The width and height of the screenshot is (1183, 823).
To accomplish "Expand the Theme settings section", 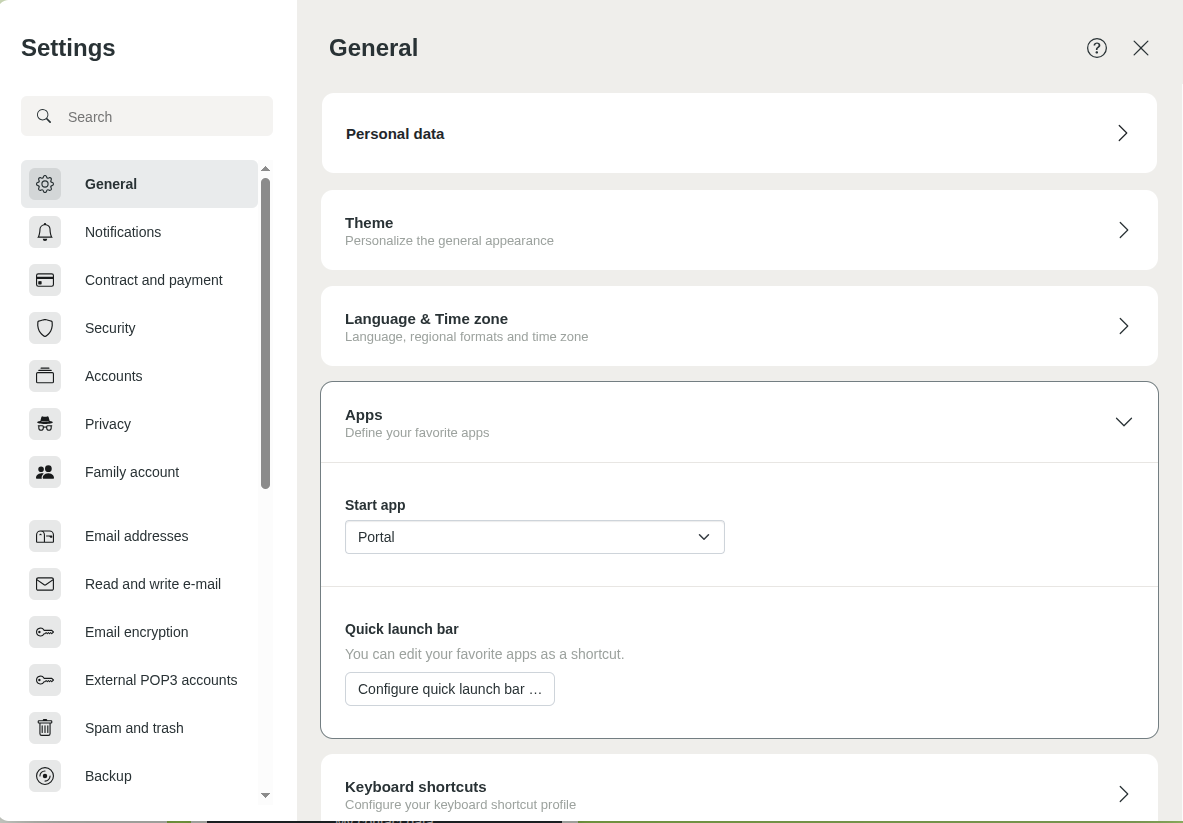I will tap(739, 230).
